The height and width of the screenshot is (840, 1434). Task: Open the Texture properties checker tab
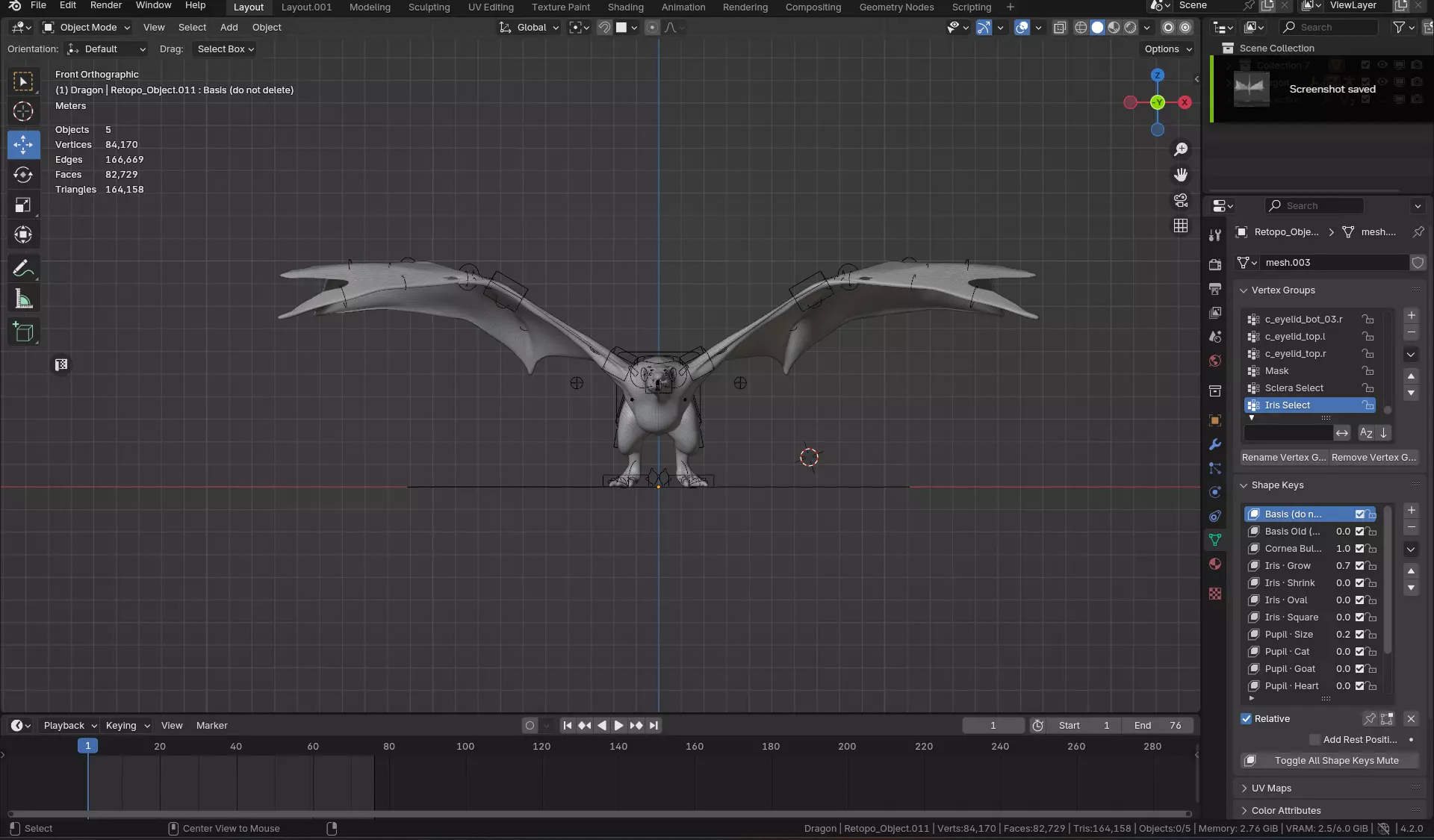(1215, 594)
